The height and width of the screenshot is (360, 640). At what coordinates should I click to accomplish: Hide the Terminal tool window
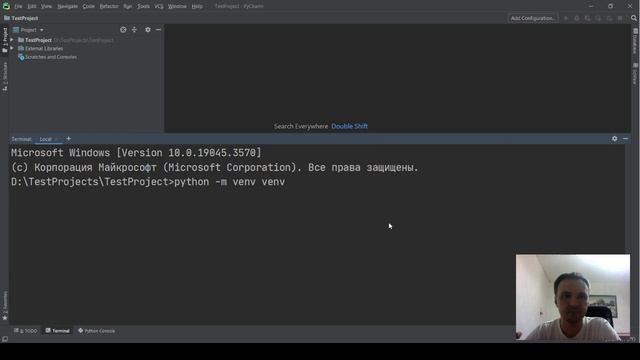pyautogui.click(x=625, y=139)
